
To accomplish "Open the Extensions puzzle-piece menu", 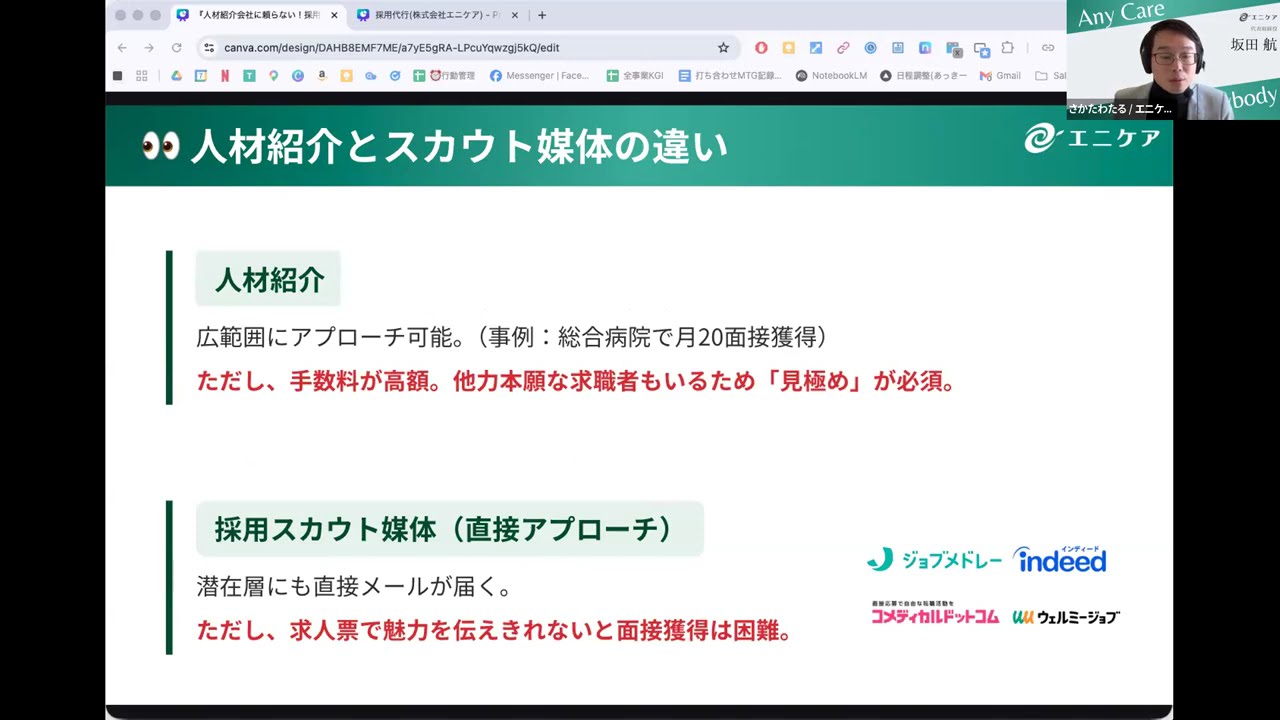I will click(x=1007, y=47).
